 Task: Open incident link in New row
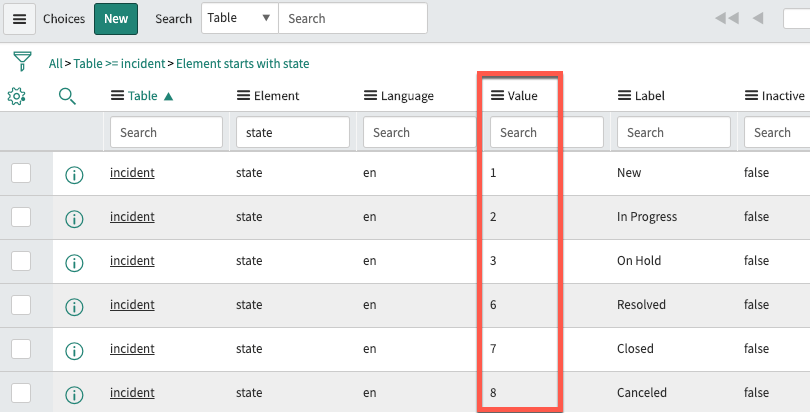pyautogui.click(x=132, y=173)
